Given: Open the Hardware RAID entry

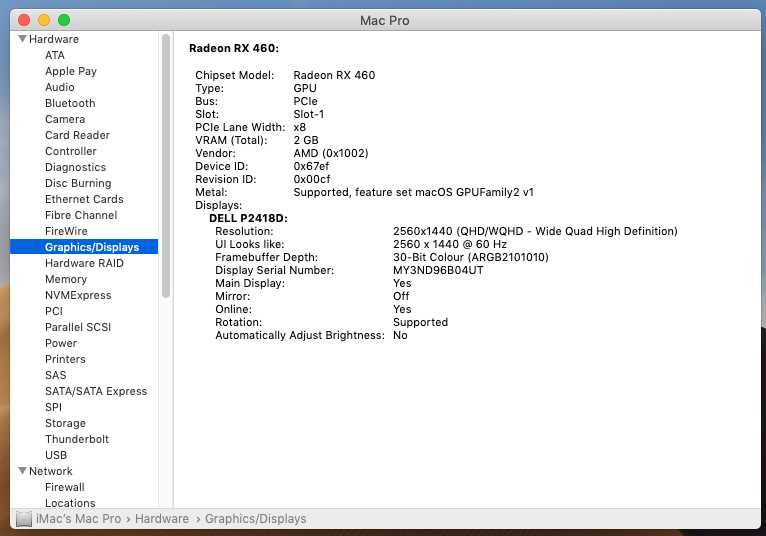Looking at the screenshot, I should (84, 263).
